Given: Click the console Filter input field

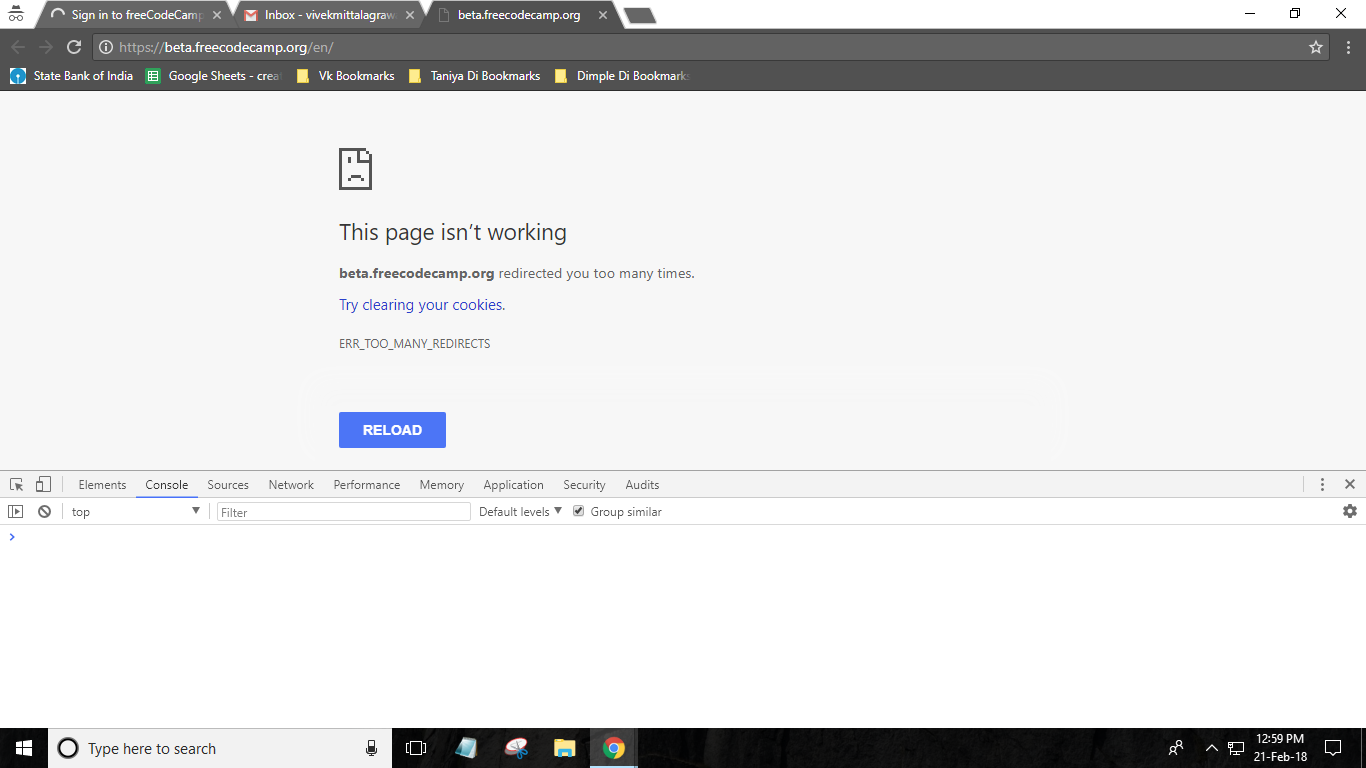Looking at the screenshot, I should (344, 511).
